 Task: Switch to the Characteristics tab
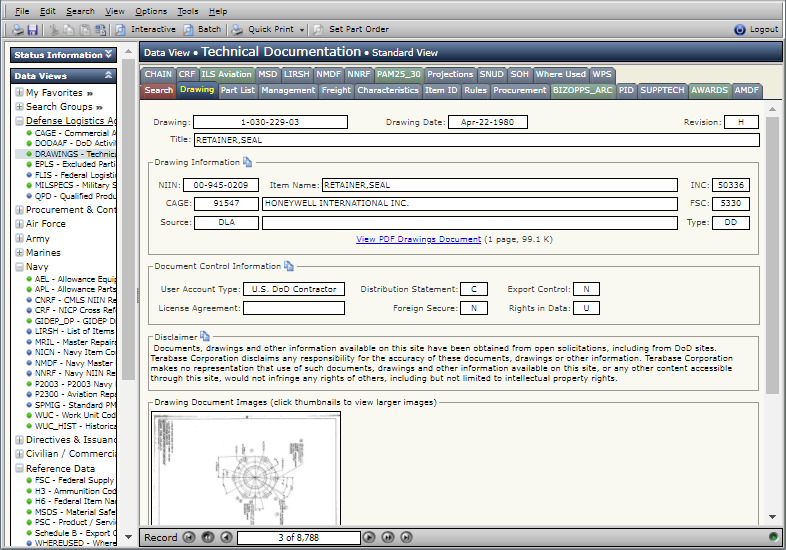click(388, 90)
